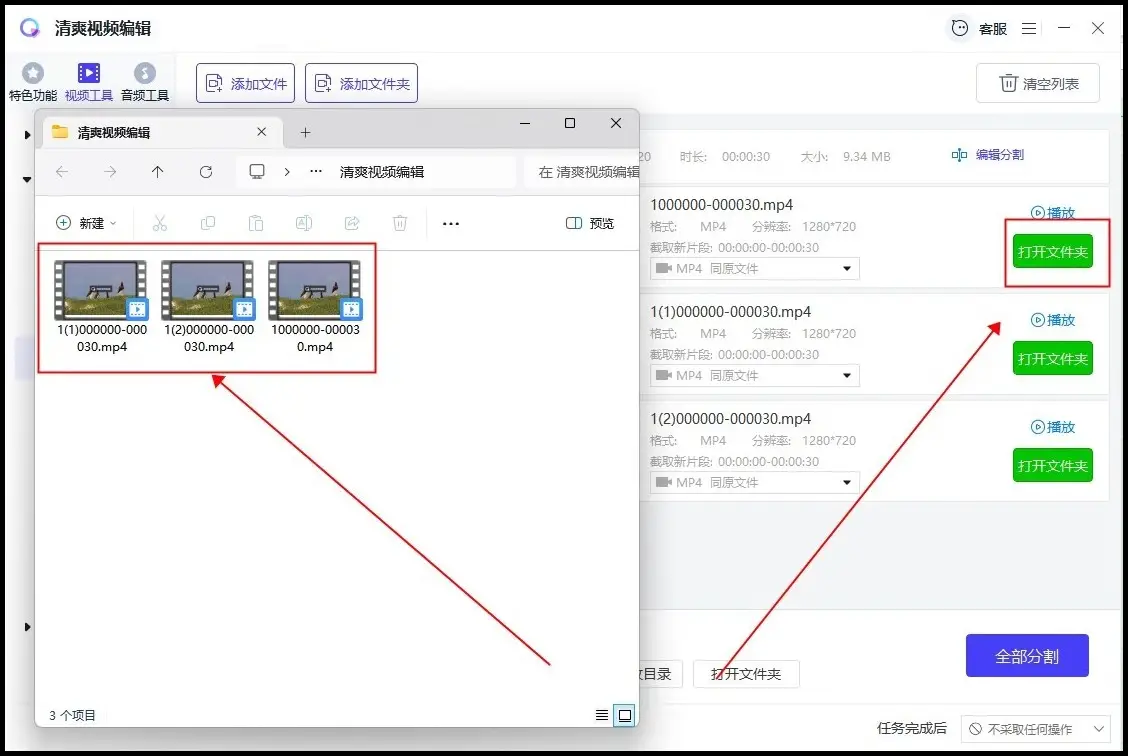Click Explorer back navigation arrow

point(62,172)
